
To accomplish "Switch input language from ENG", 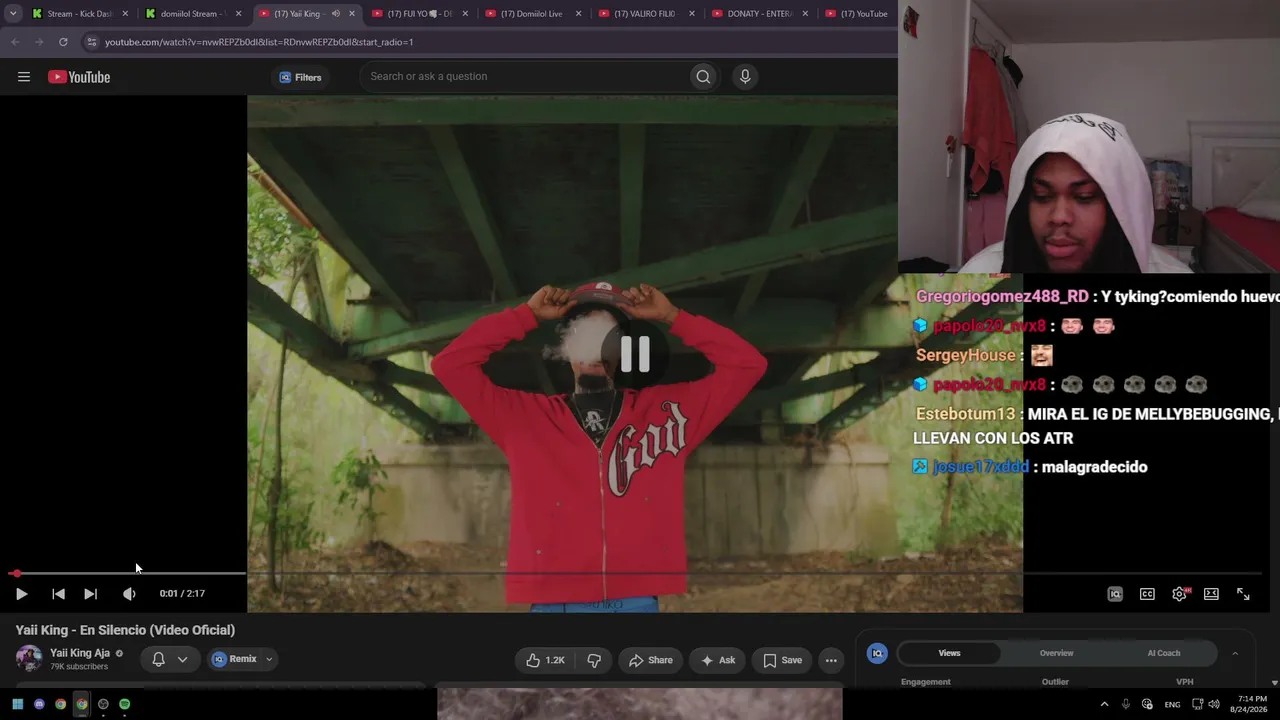I will tap(1172, 704).
